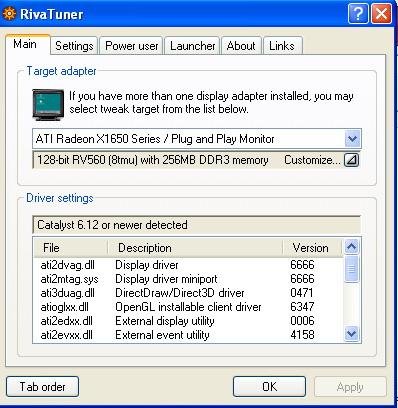Go to the About tab
Viewport: 398px width, 408px height.
tap(241, 46)
